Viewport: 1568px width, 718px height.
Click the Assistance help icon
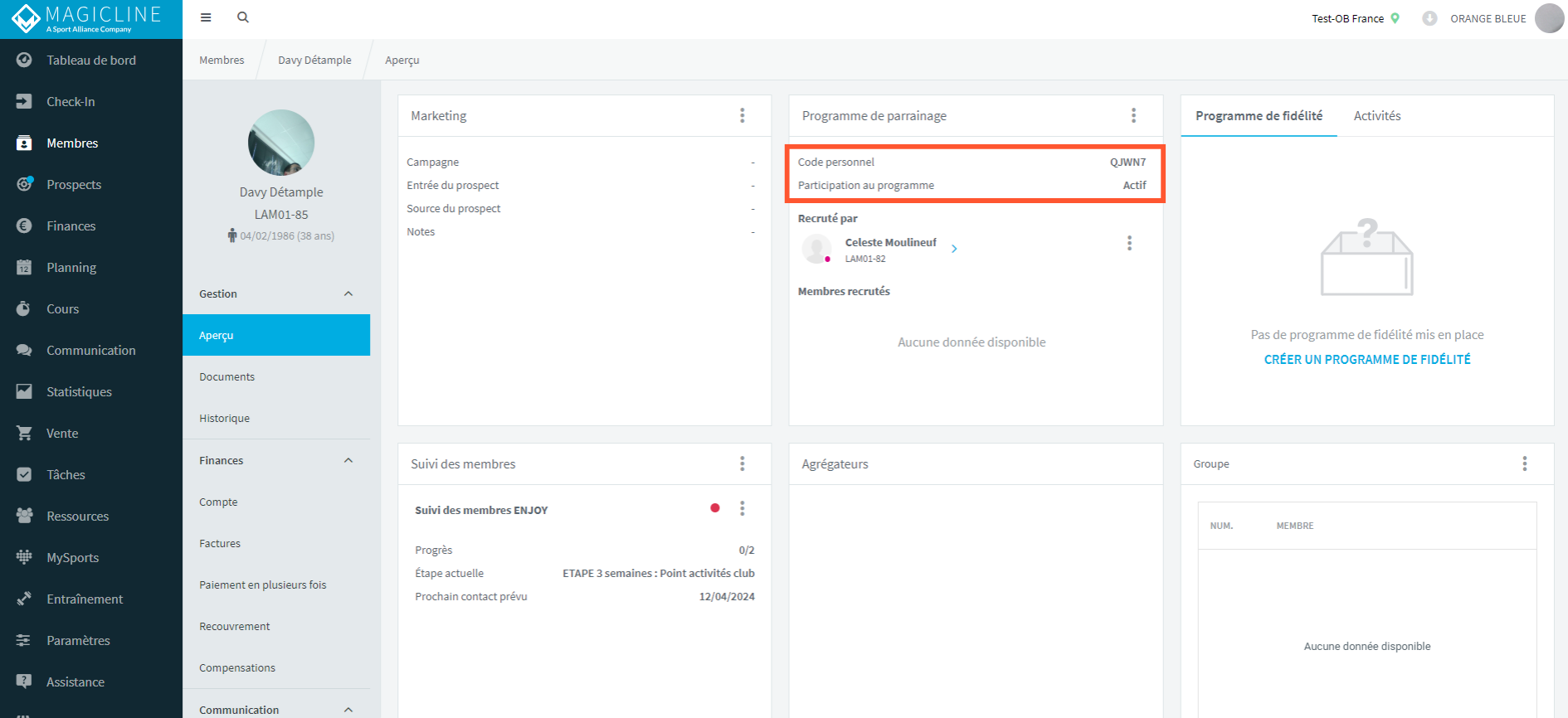coord(24,682)
